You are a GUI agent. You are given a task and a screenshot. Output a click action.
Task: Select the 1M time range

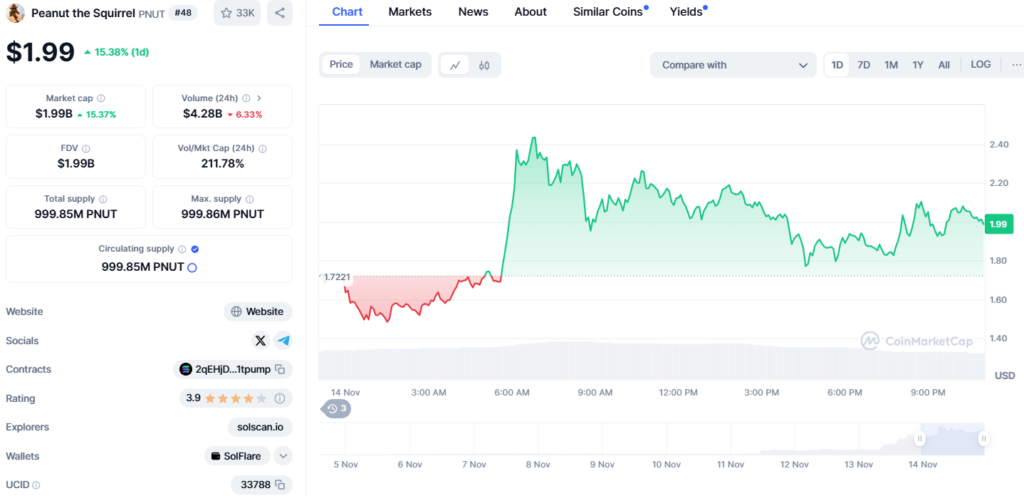pos(891,65)
